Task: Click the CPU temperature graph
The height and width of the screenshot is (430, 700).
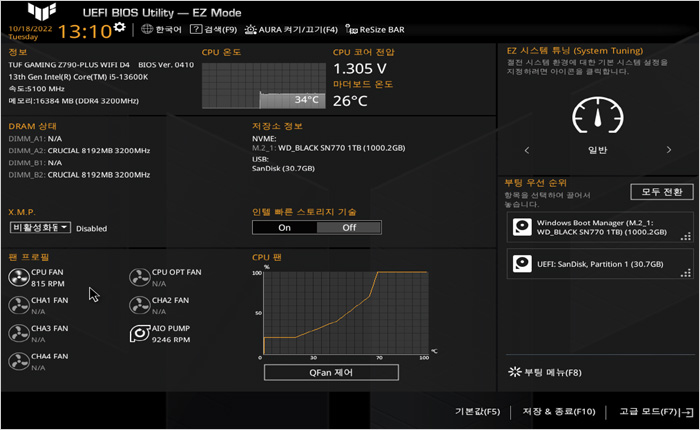Action: coord(264,86)
